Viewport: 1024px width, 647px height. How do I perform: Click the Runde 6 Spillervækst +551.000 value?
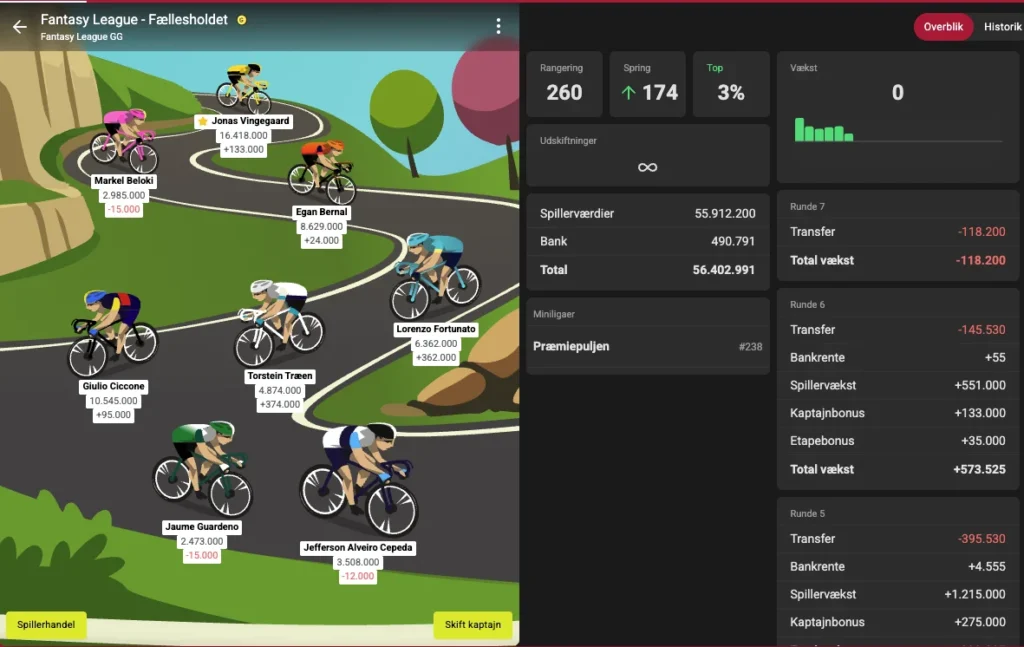[x=980, y=385]
